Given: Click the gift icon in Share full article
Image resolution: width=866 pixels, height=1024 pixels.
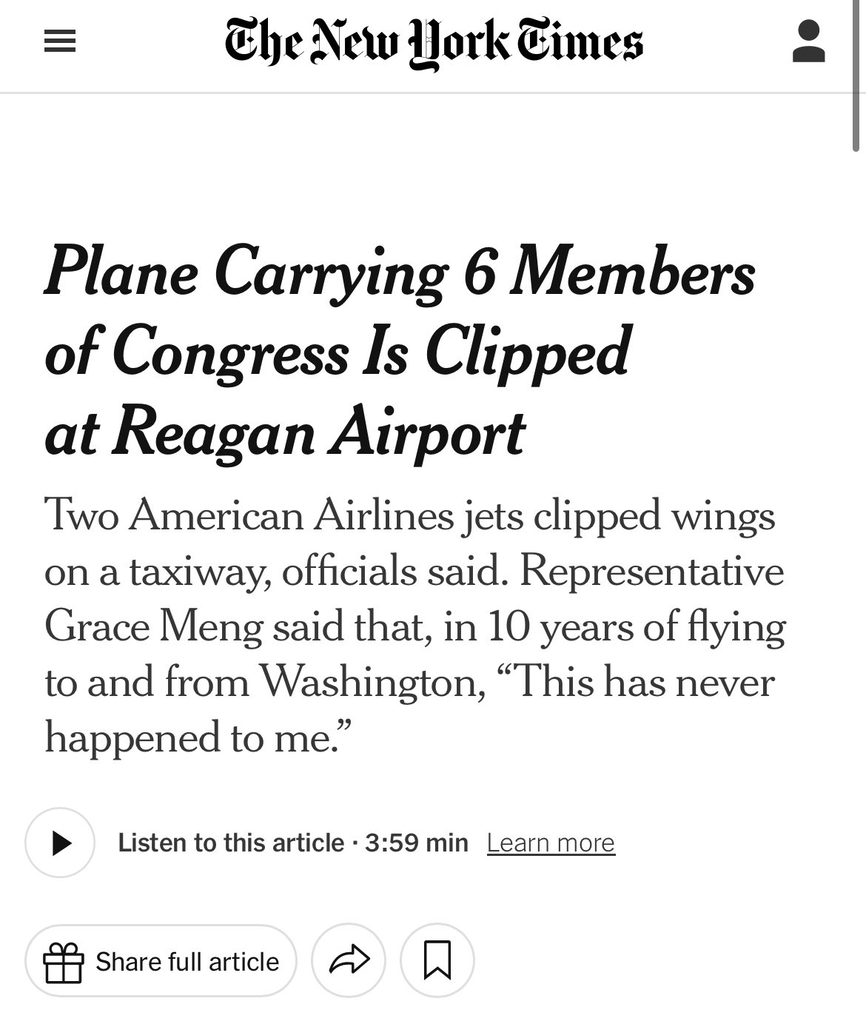Looking at the screenshot, I should [x=63, y=963].
